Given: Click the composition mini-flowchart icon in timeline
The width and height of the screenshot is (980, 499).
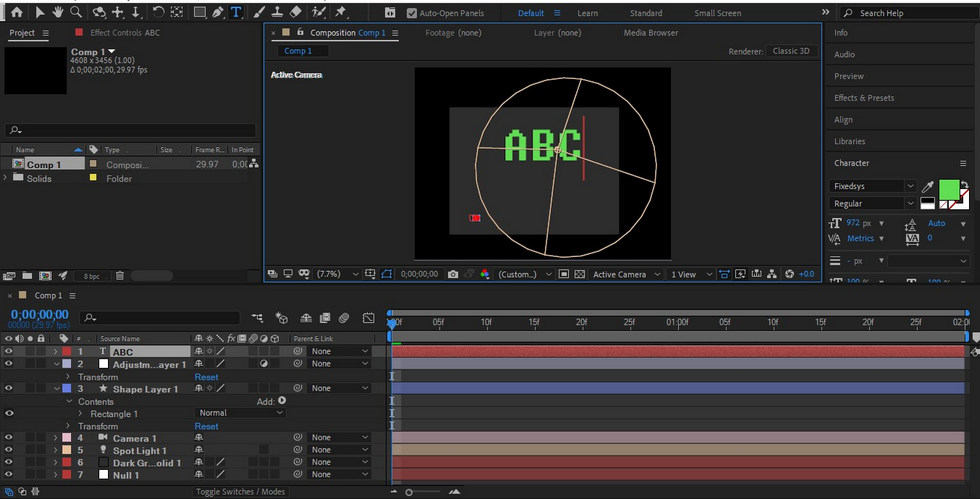Looking at the screenshot, I should click(x=257, y=318).
